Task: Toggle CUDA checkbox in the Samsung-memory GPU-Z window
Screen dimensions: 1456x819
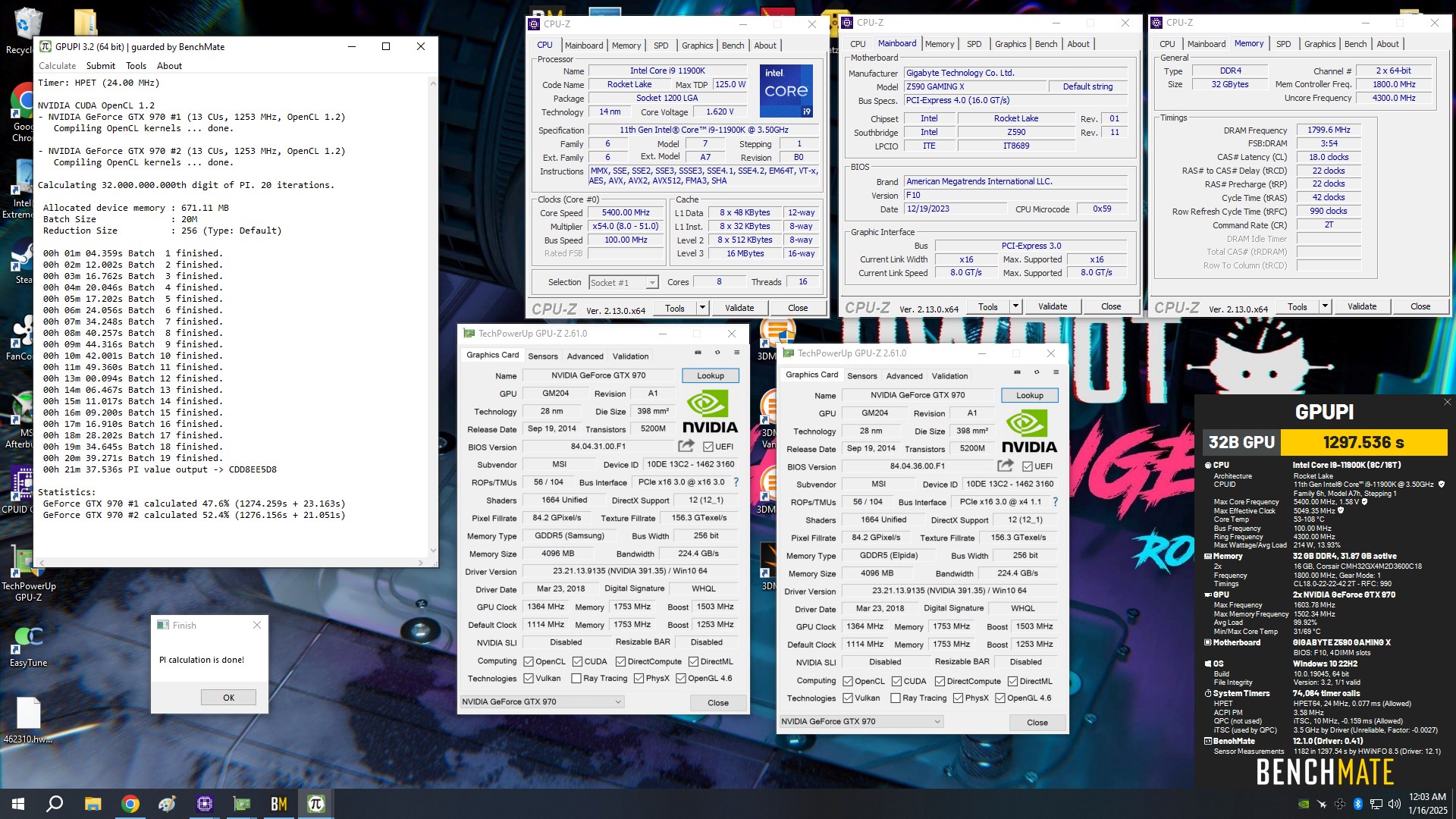Action: 577,661
